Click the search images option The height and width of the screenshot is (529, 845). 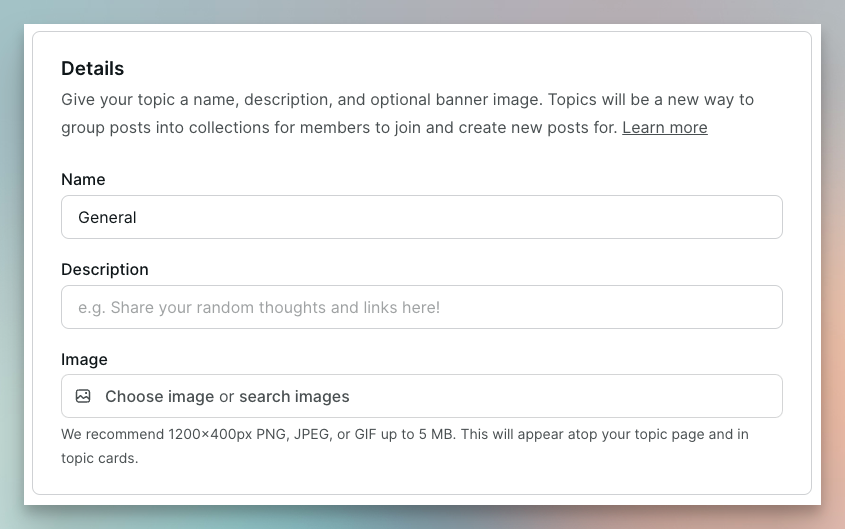294,396
